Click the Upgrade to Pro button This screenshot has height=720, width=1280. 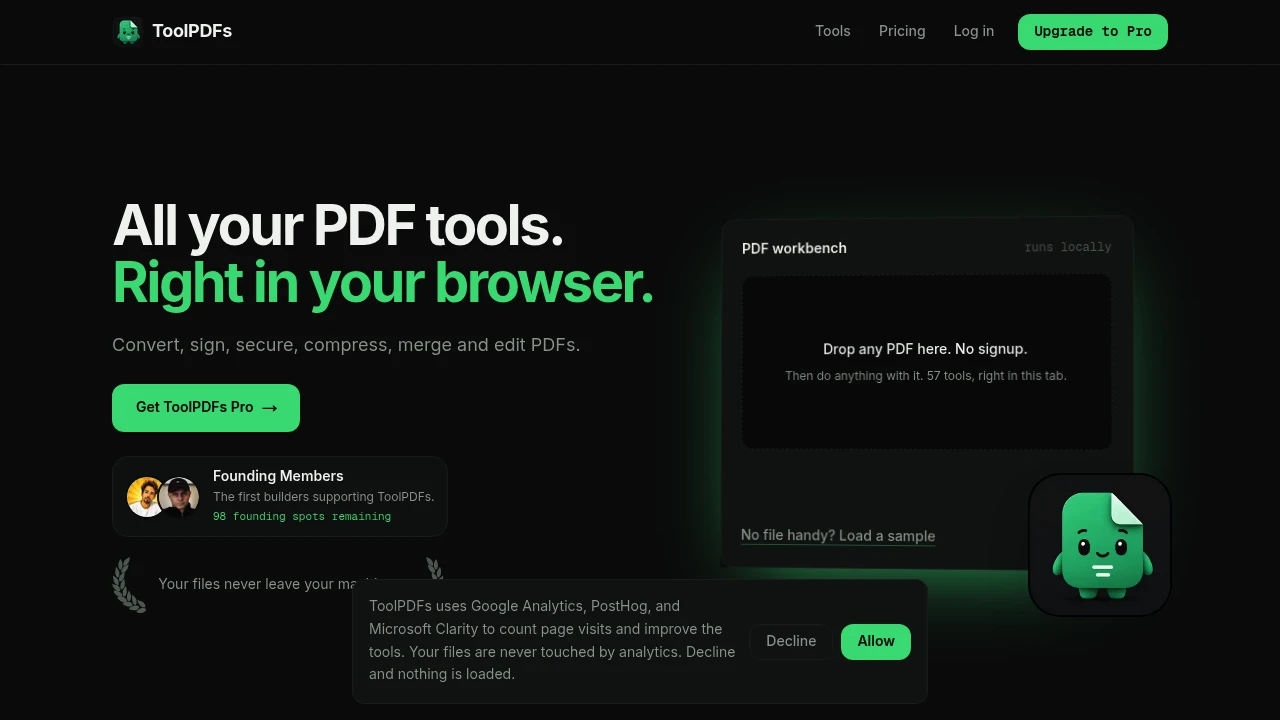1092,32
